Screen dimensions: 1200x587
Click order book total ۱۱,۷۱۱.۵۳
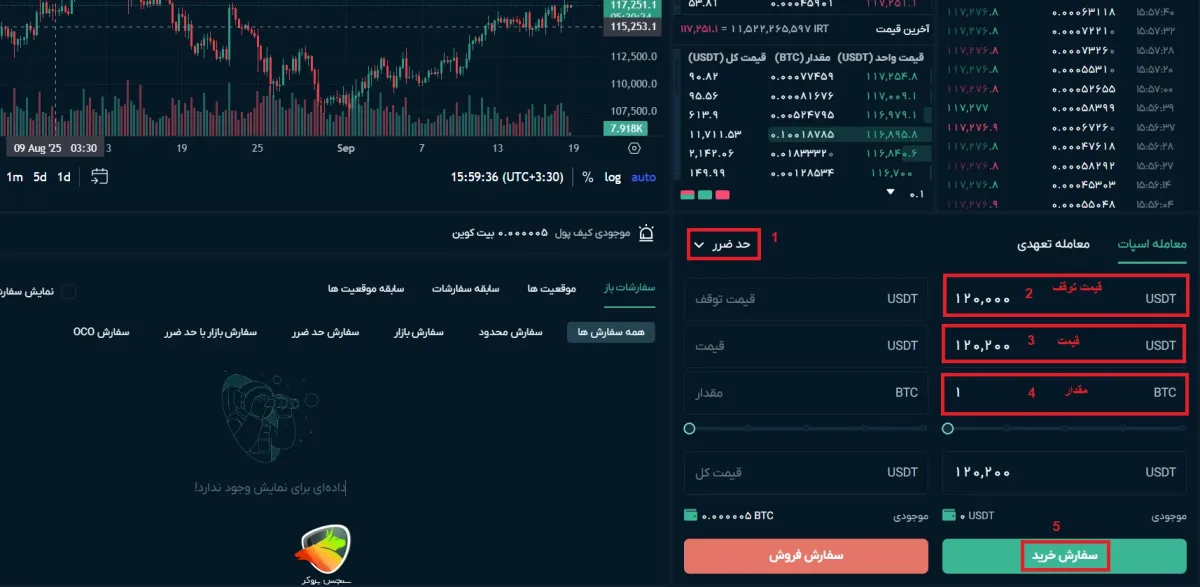[715, 134]
